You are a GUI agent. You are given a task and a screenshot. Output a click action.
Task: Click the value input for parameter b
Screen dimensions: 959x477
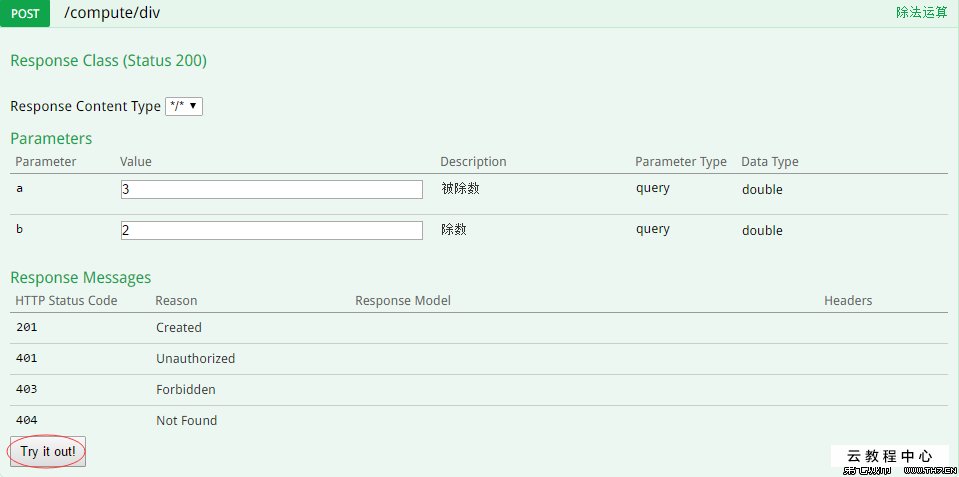click(271, 230)
